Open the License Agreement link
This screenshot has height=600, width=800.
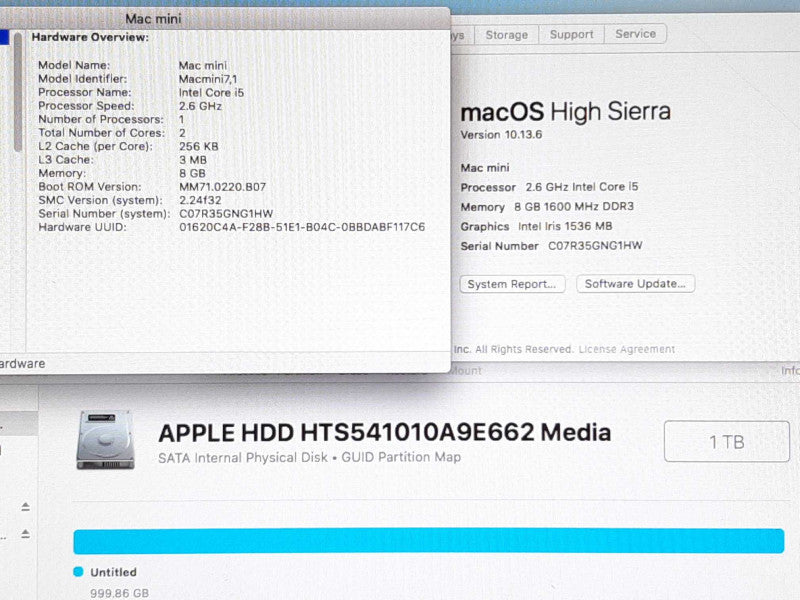click(627, 349)
